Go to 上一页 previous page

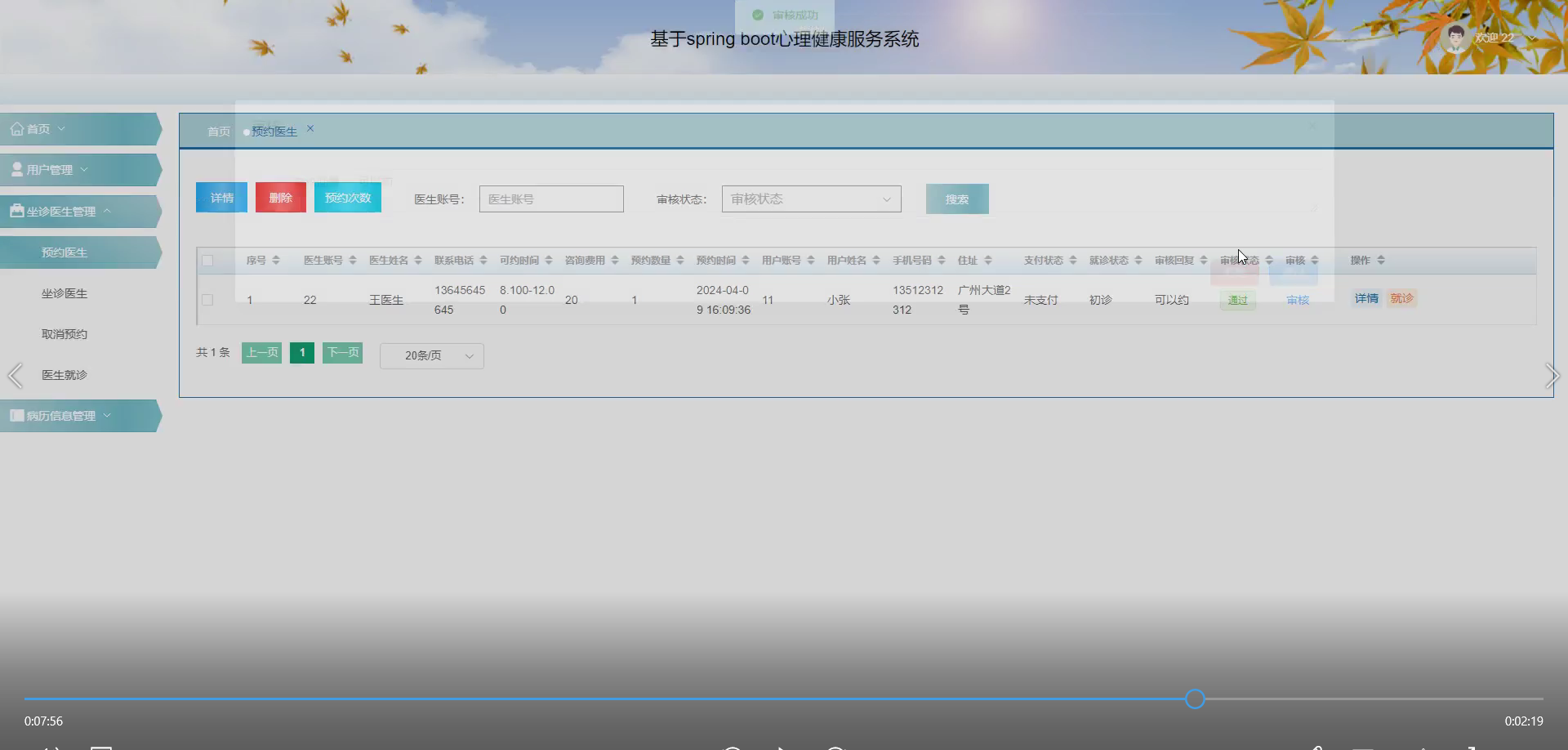pos(262,353)
